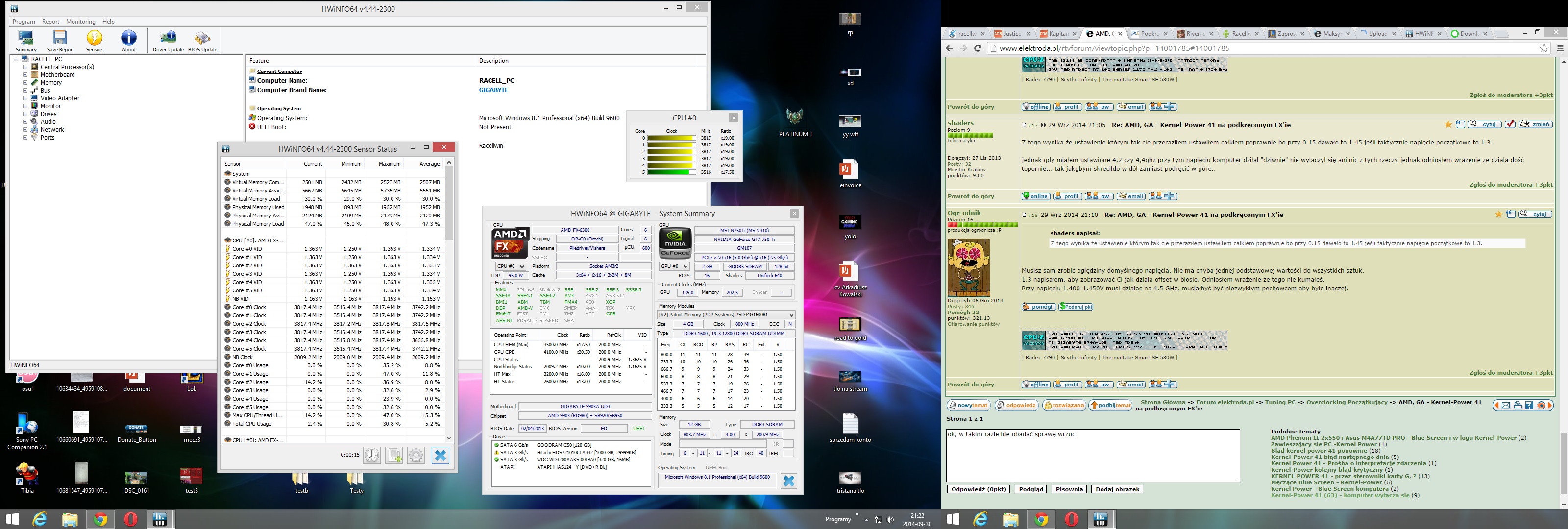Click the BIOS Update toolbar icon
This screenshot has width=1568, height=529.
point(202,40)
